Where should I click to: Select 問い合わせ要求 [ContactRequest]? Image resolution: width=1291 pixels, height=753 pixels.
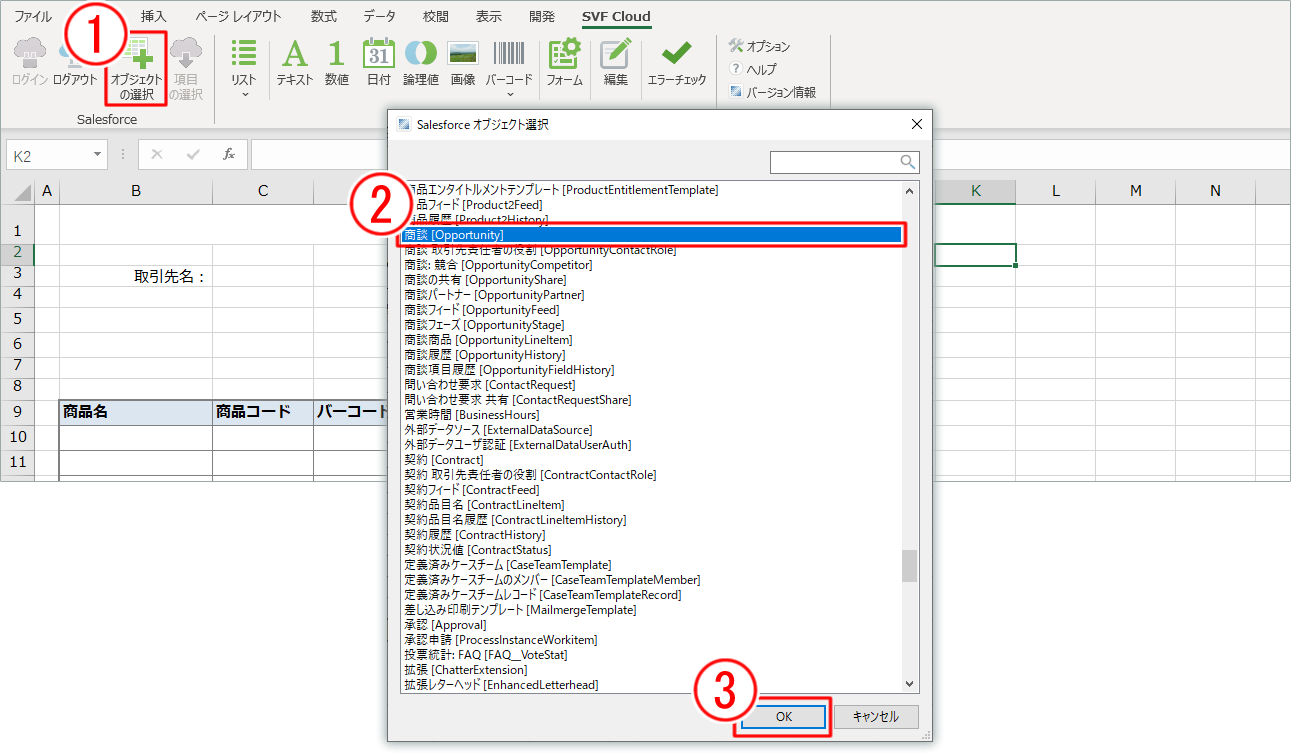[490, 385]
